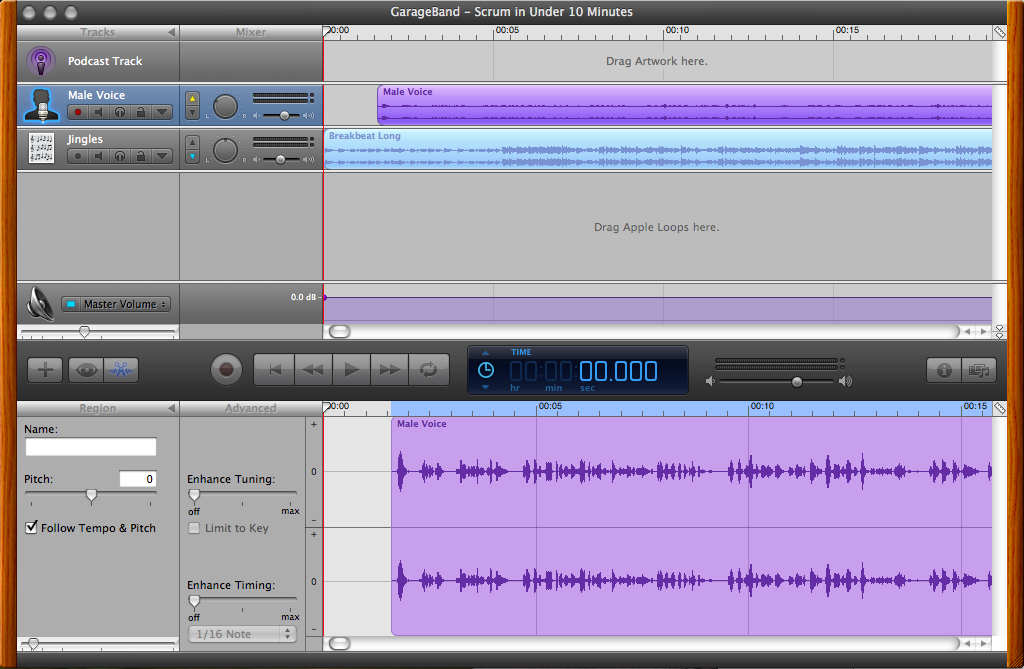
Task: Click LCD mode up arrow
Action: [485, 353]
